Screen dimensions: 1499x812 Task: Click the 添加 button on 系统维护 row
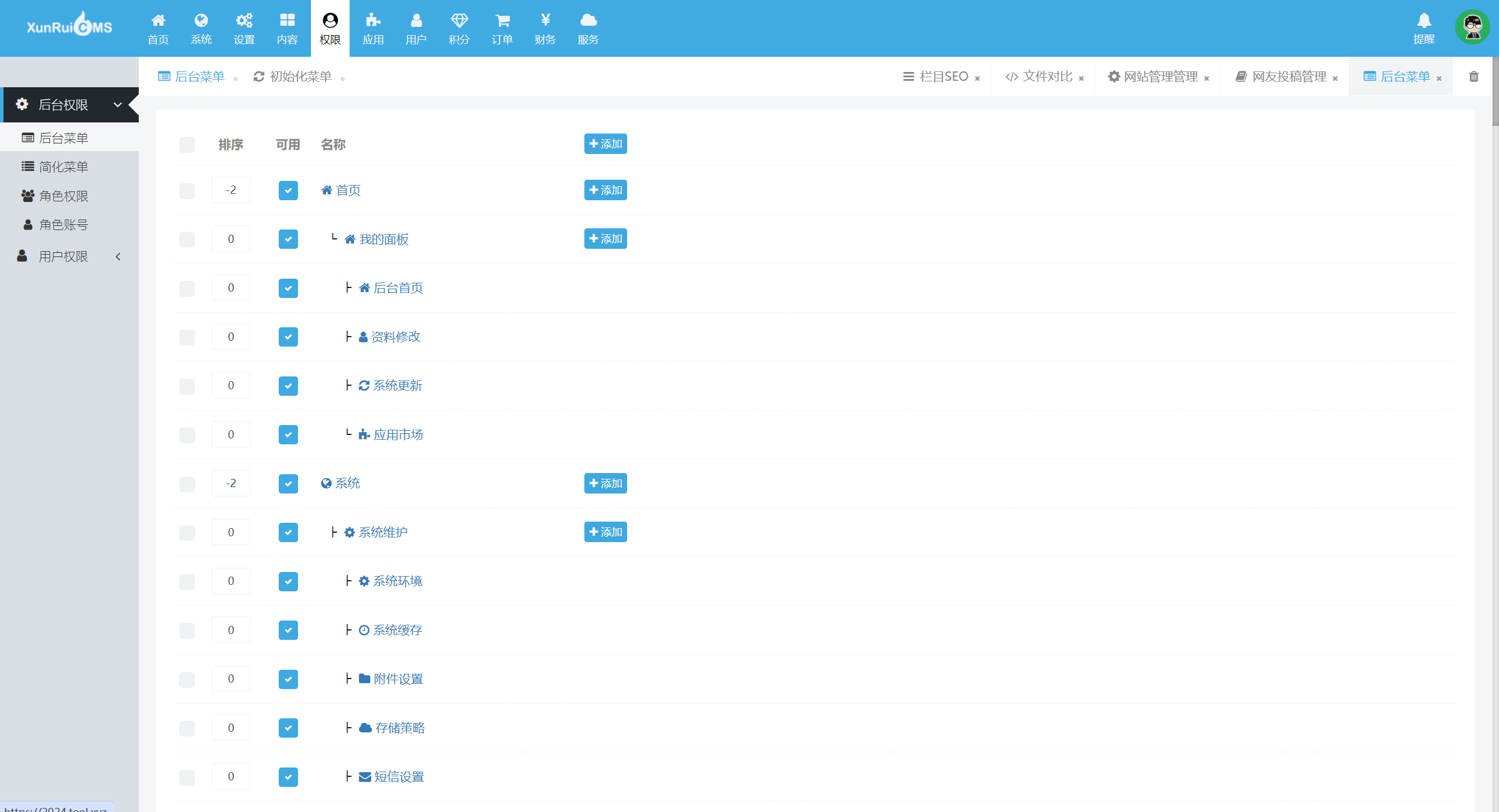tap(605, 532)
